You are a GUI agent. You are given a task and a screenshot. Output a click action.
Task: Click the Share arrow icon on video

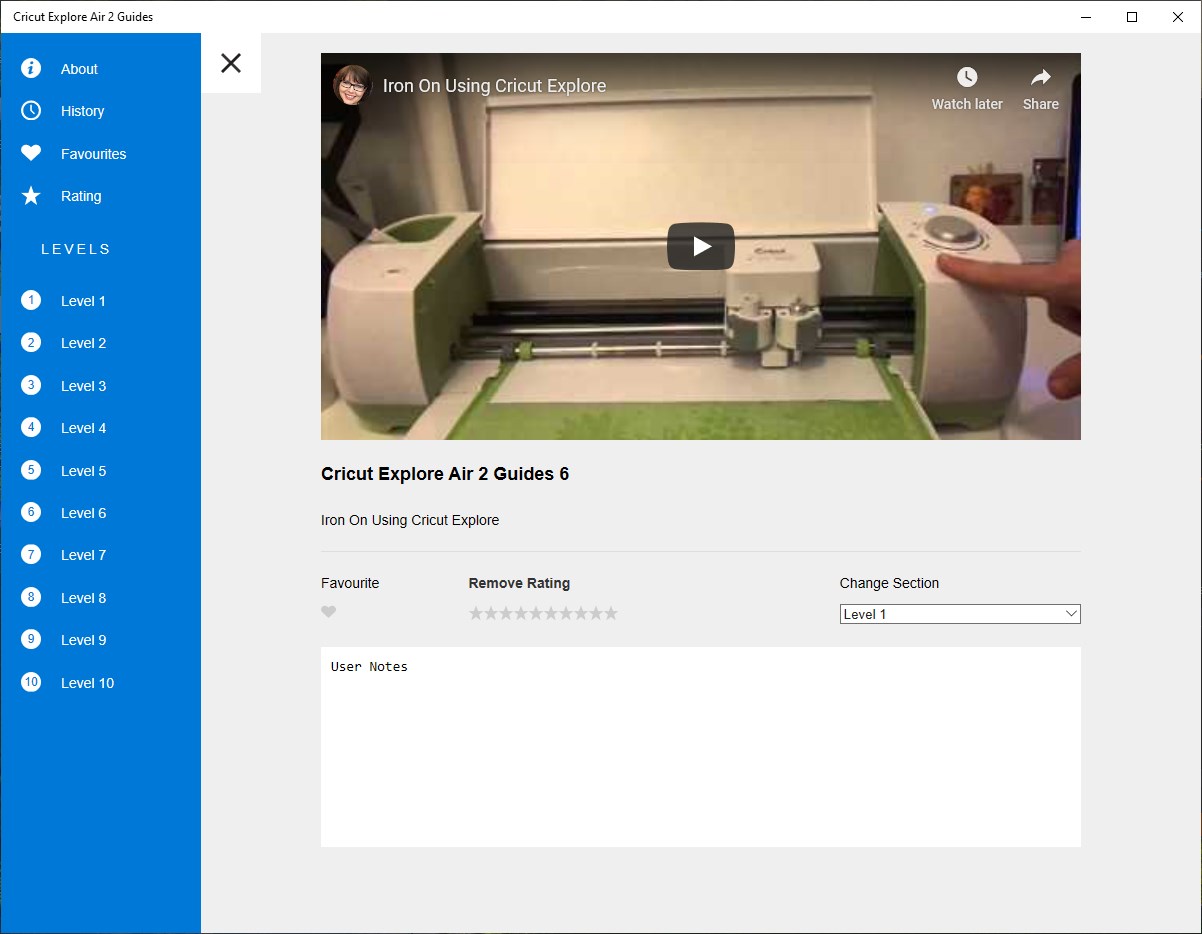click(x=1041, y=78)
